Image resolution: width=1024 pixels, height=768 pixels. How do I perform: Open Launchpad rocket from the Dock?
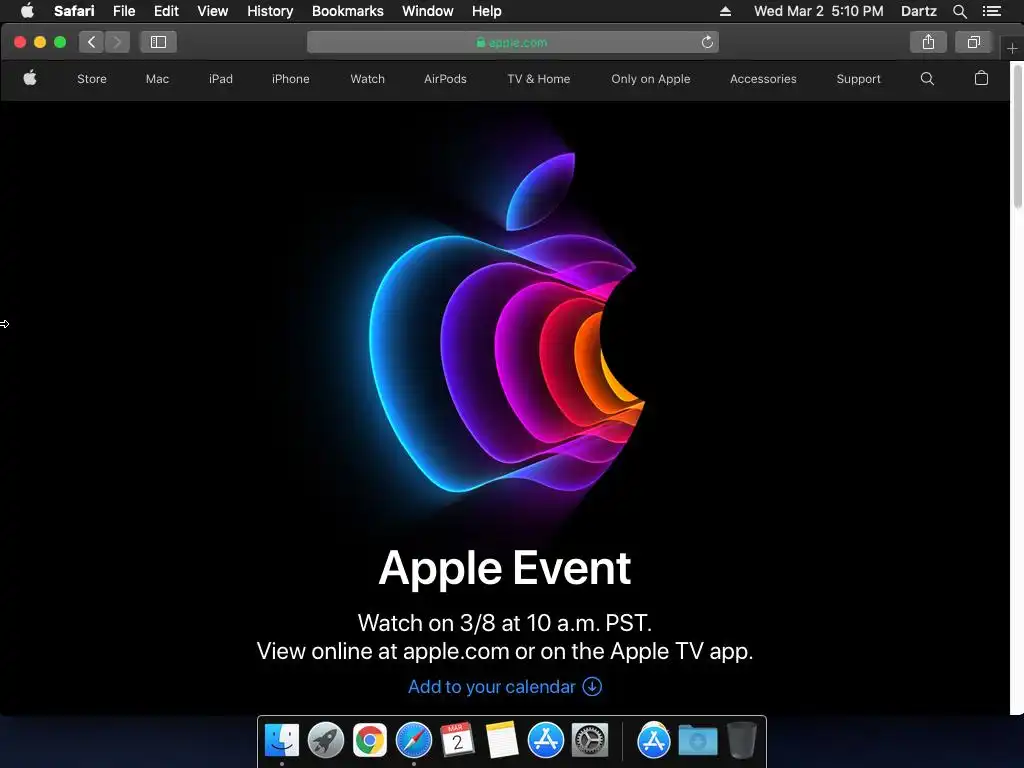click(x=326, y=741)
